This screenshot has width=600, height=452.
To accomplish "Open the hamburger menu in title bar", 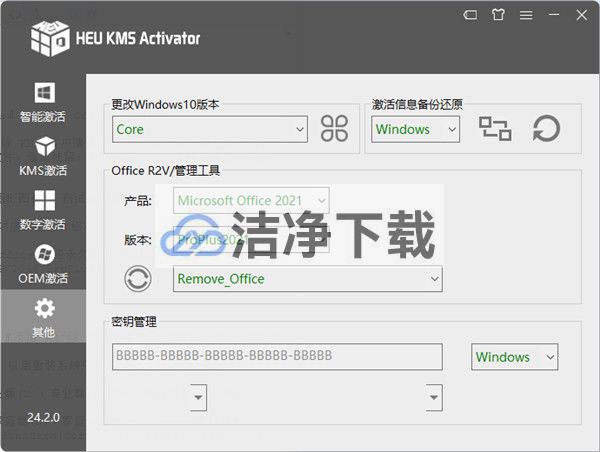I will pyautogui.click(x=526, y=15).
